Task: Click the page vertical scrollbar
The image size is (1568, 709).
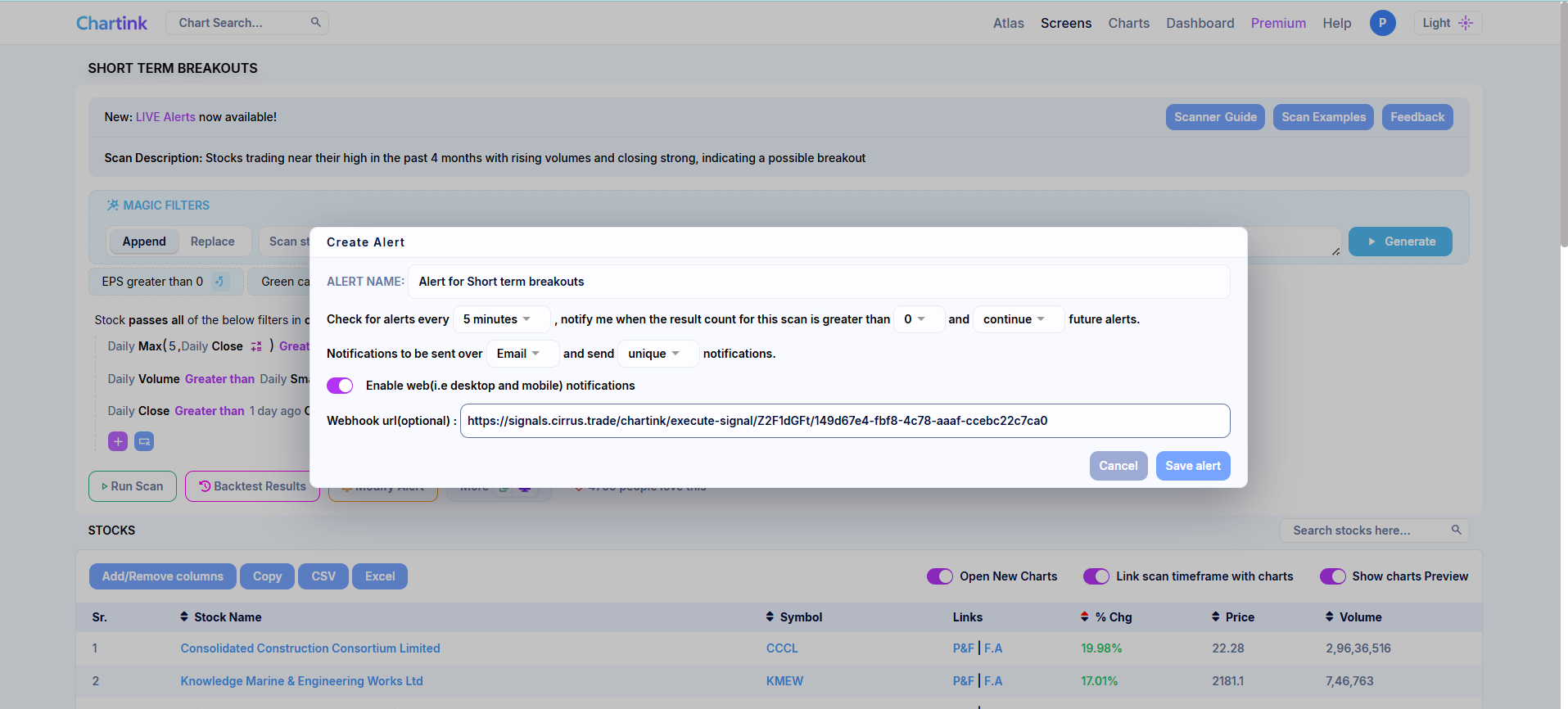Action: [x=1563, y=123]
